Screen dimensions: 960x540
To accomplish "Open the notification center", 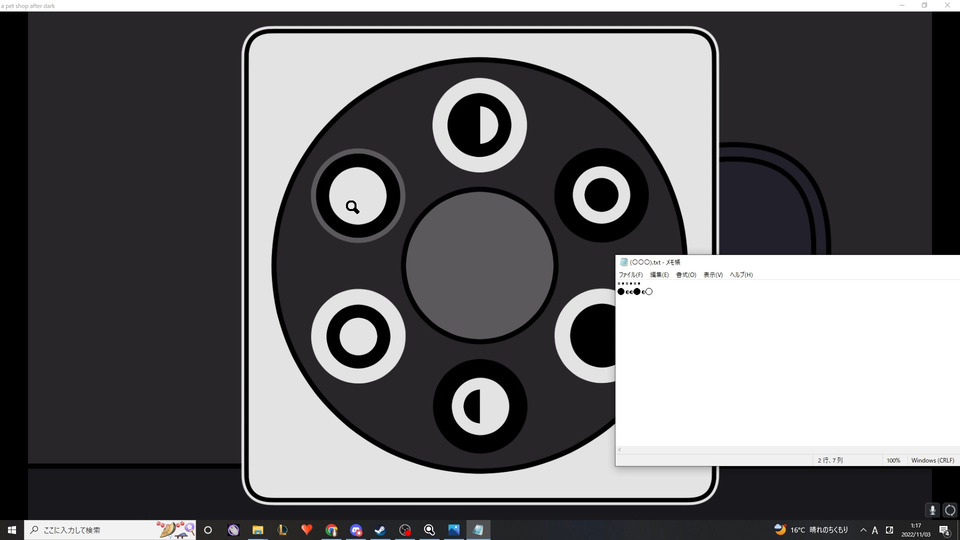I will 945,530.
